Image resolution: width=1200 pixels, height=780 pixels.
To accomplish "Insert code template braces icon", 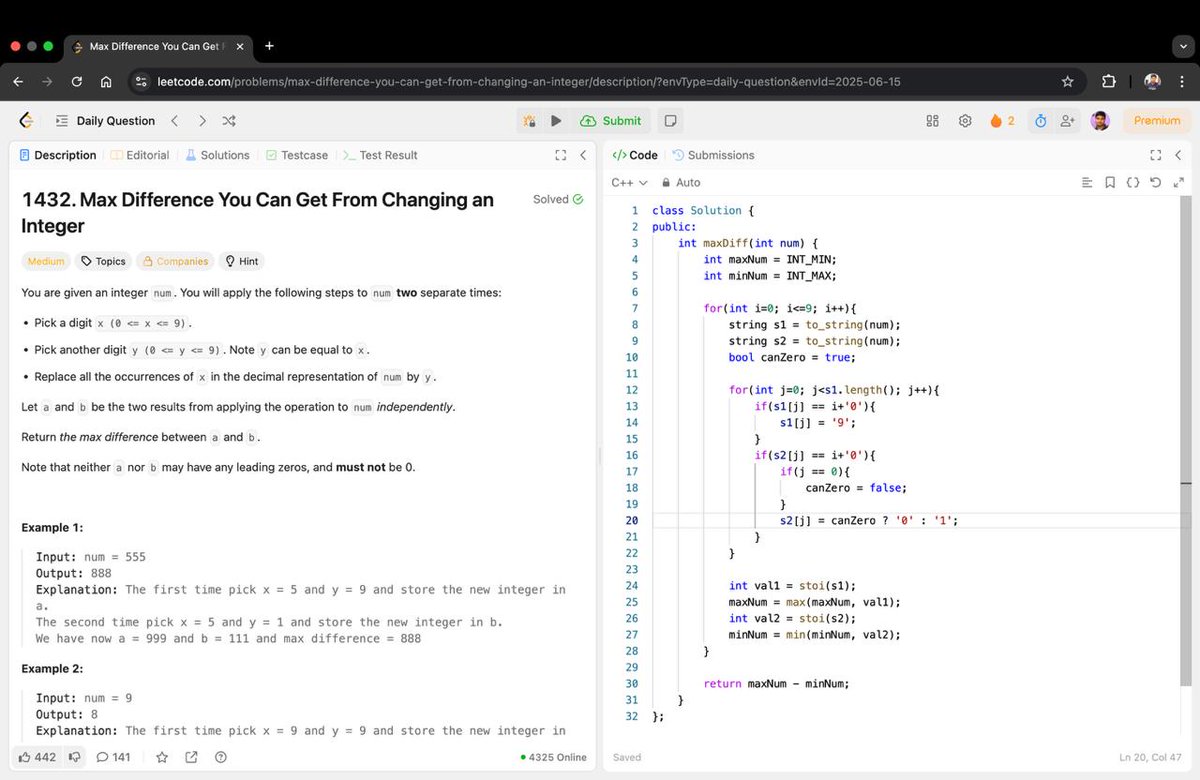I will tap(1133, 183).
